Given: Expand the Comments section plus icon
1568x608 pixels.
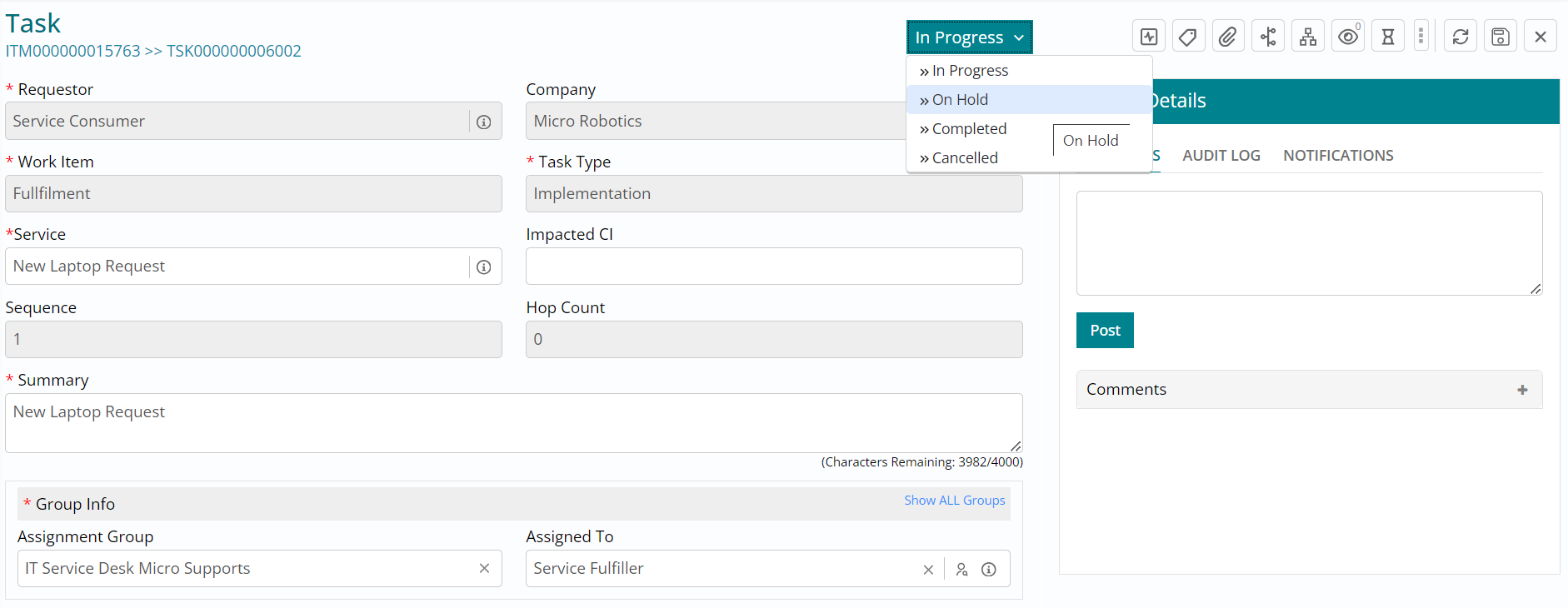Looking at the screenshot, I should [x=1522, y=390].
